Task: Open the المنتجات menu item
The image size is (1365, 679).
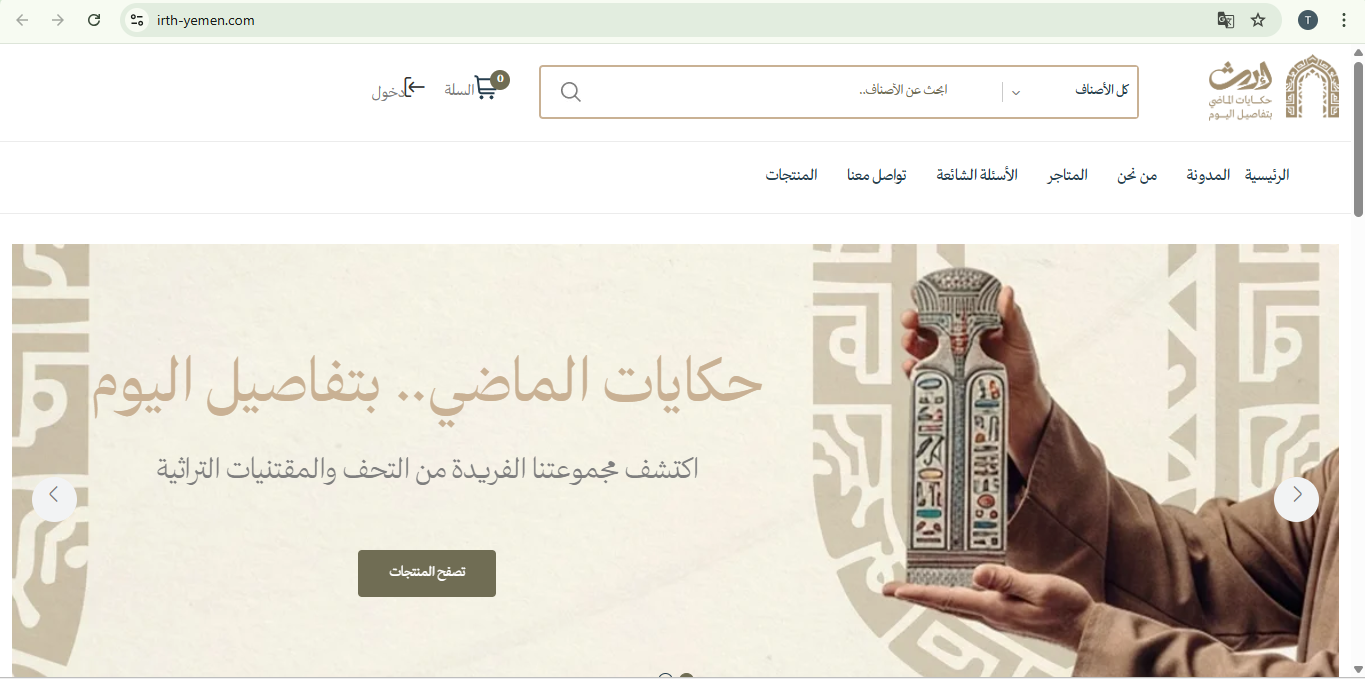Action: (792, 175)
